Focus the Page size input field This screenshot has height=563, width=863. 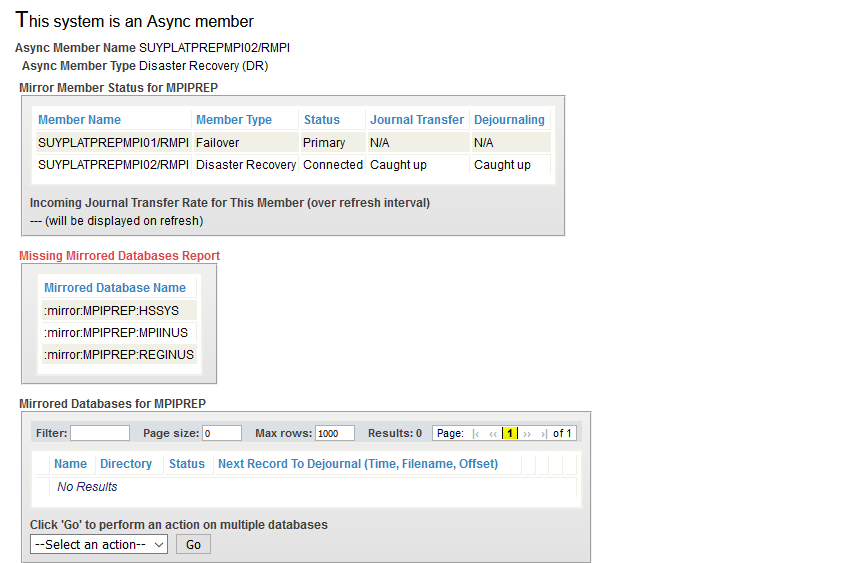[x=222, y=433]
